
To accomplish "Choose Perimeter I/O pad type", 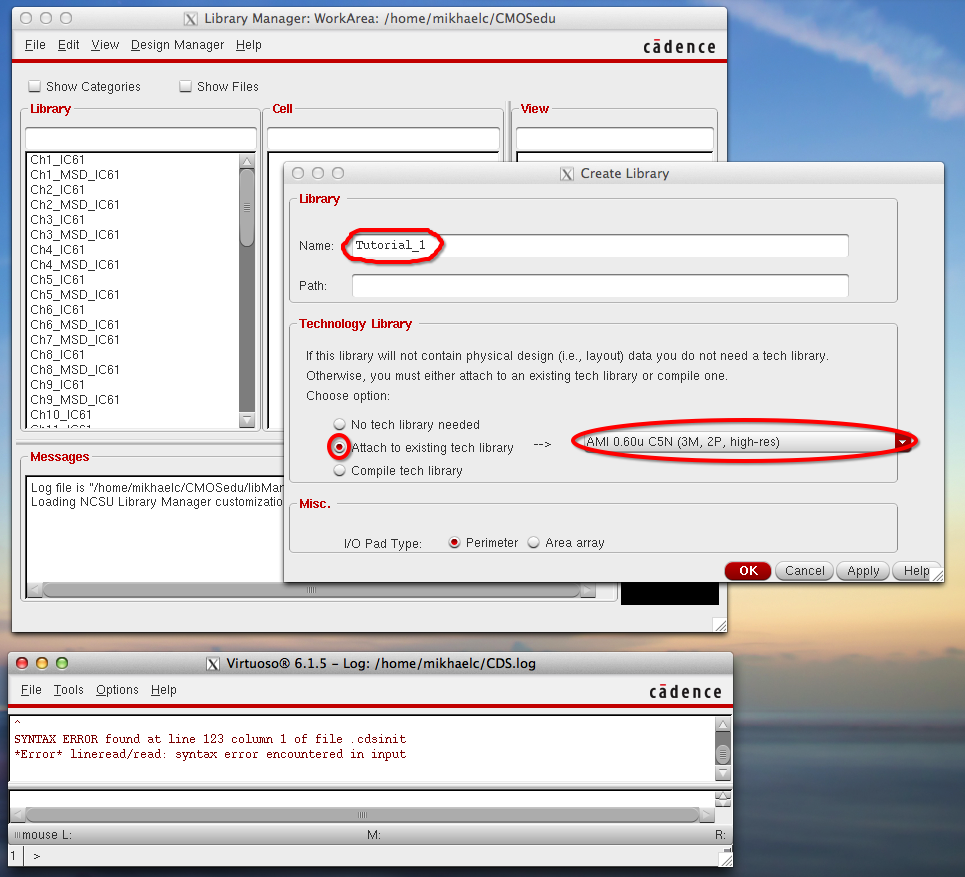I will point(454,542).
